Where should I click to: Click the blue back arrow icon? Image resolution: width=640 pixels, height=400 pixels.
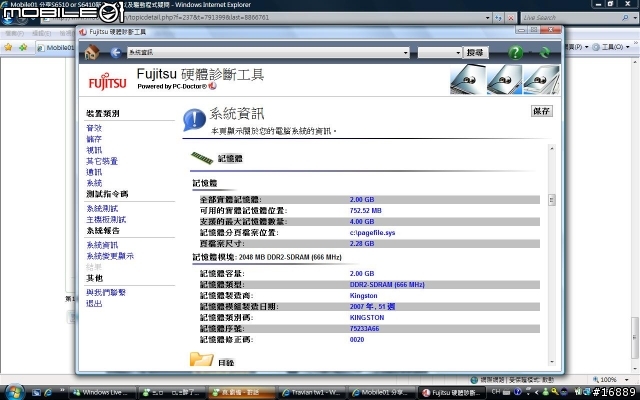click(116, 52)
